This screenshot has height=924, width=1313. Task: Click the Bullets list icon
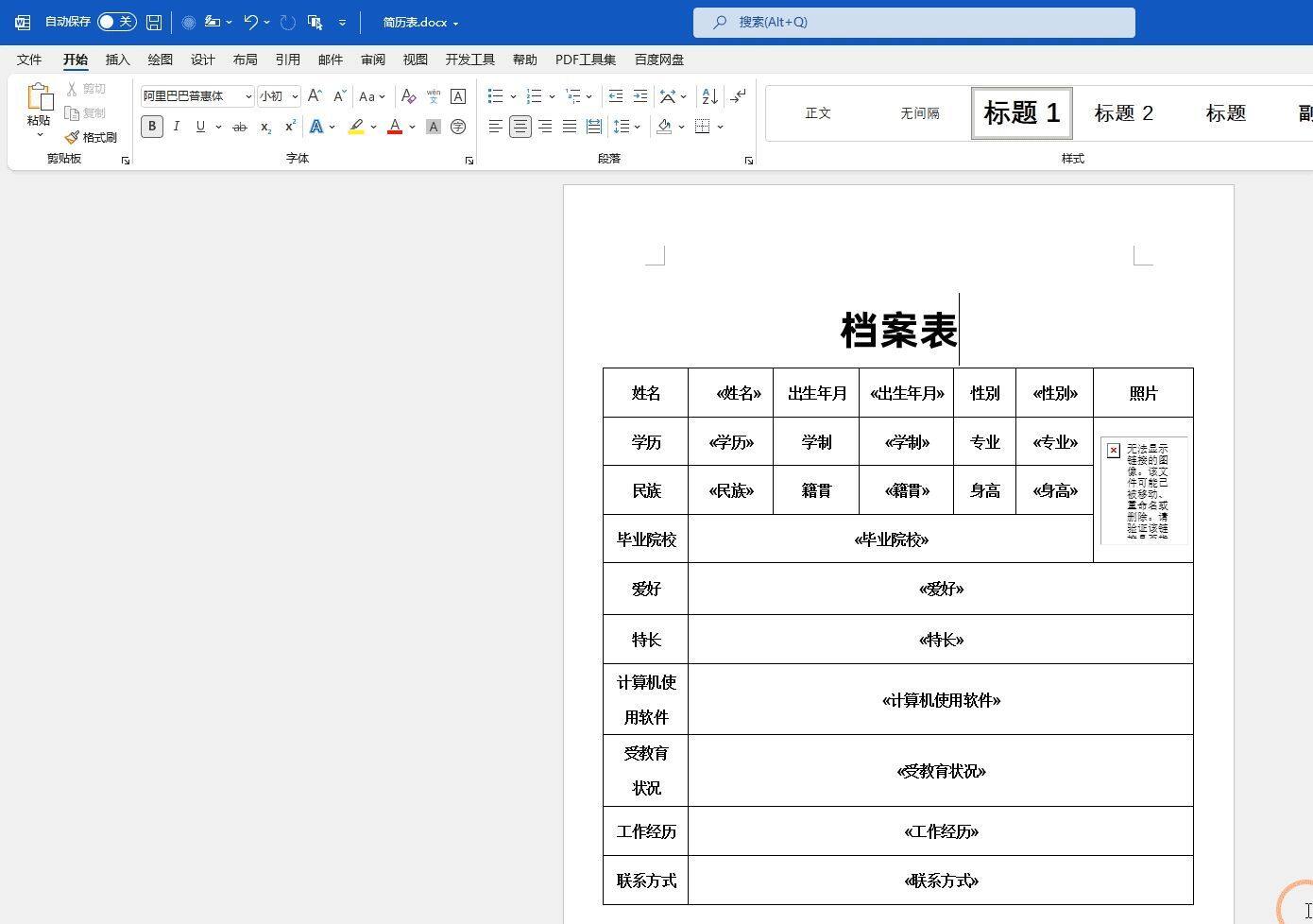click(x=495, y=96)
